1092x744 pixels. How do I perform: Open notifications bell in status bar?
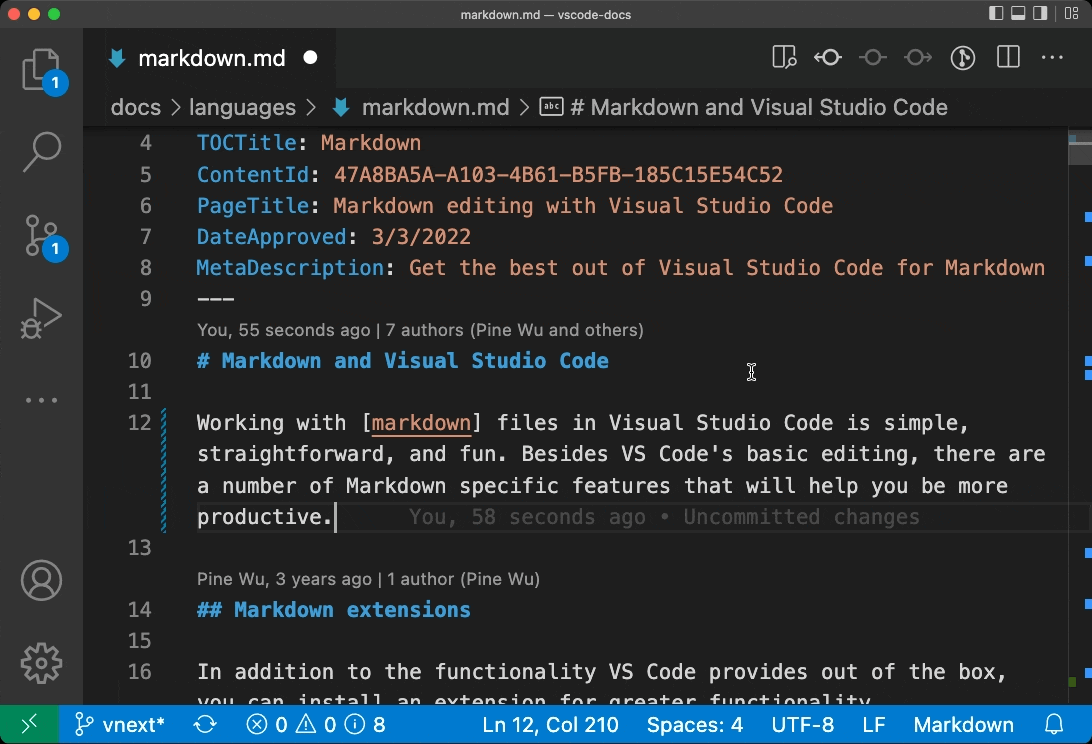coord(1054,724)
